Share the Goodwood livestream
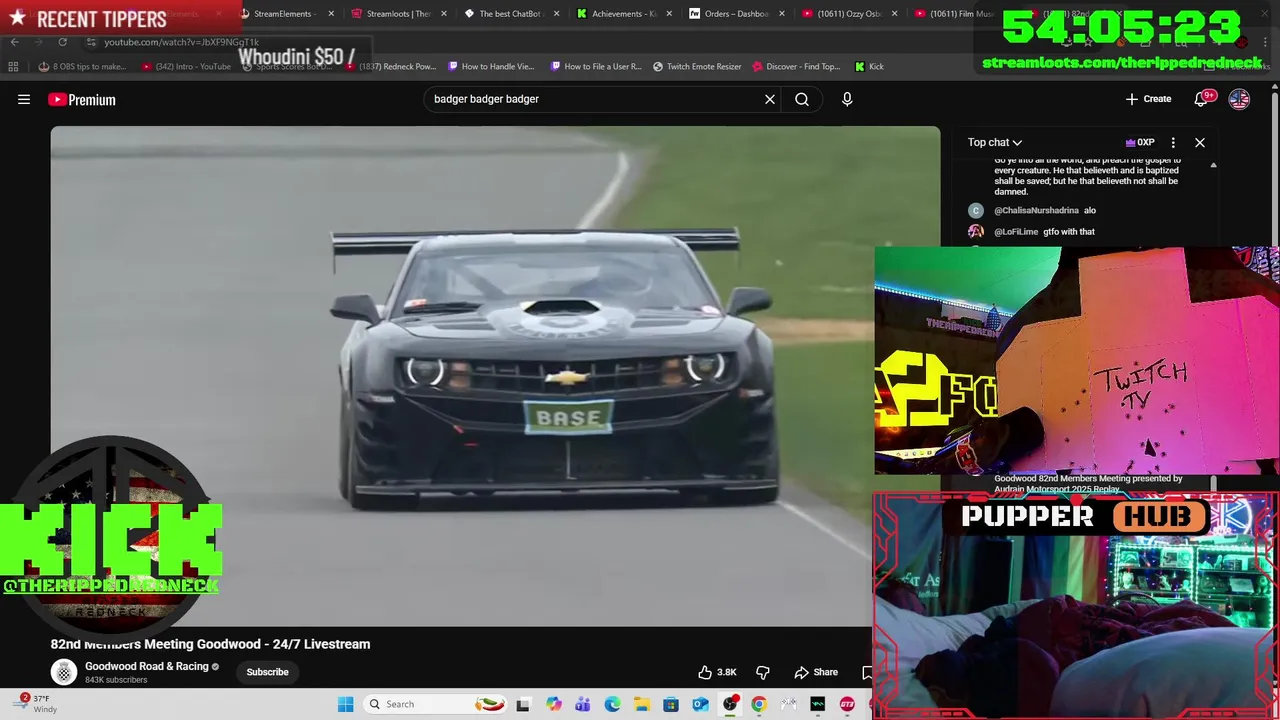Screen dimensions: 1280x720 click(816, 672)
